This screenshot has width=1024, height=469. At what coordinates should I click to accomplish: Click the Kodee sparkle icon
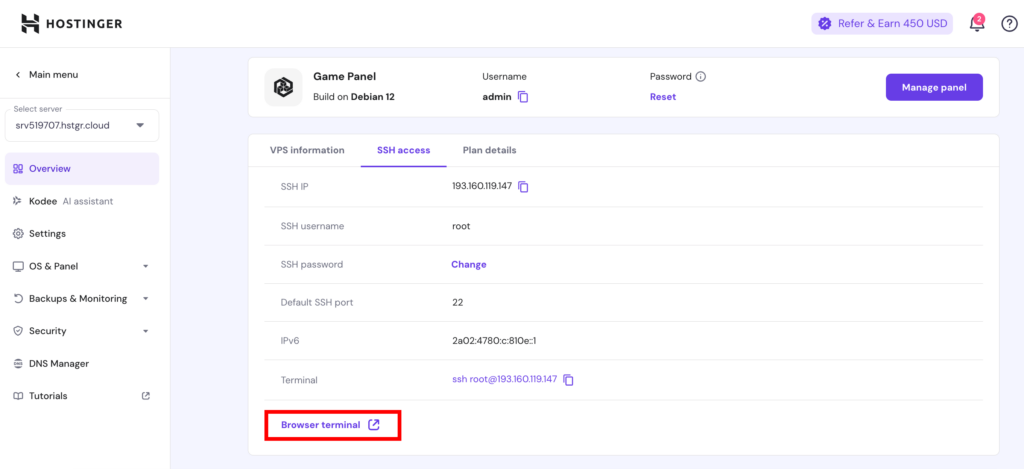pyautogui.click(x=18, y=201)
